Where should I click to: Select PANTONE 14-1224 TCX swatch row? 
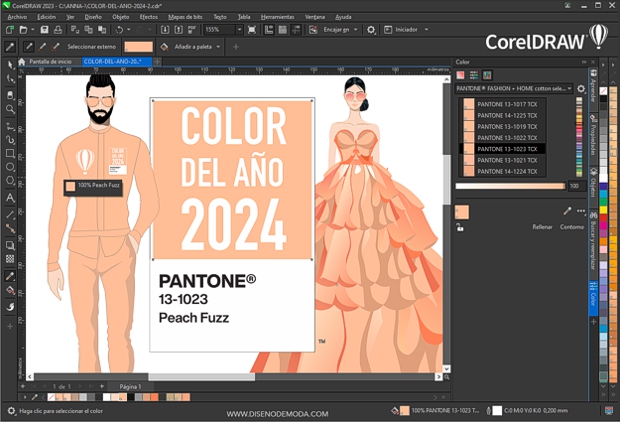503,172
